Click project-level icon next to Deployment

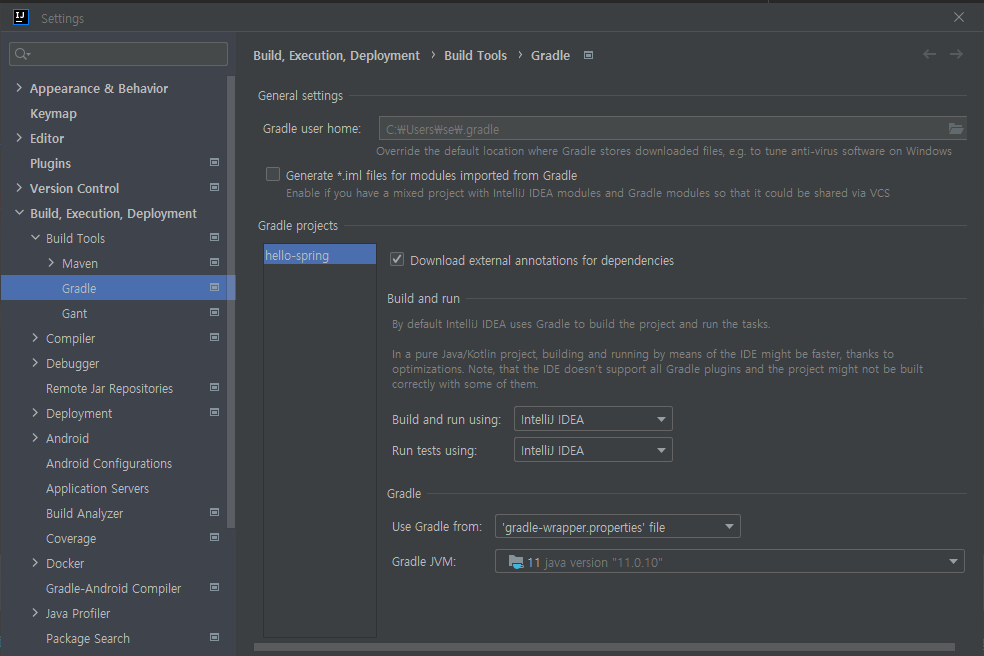(x=214, y=412)
